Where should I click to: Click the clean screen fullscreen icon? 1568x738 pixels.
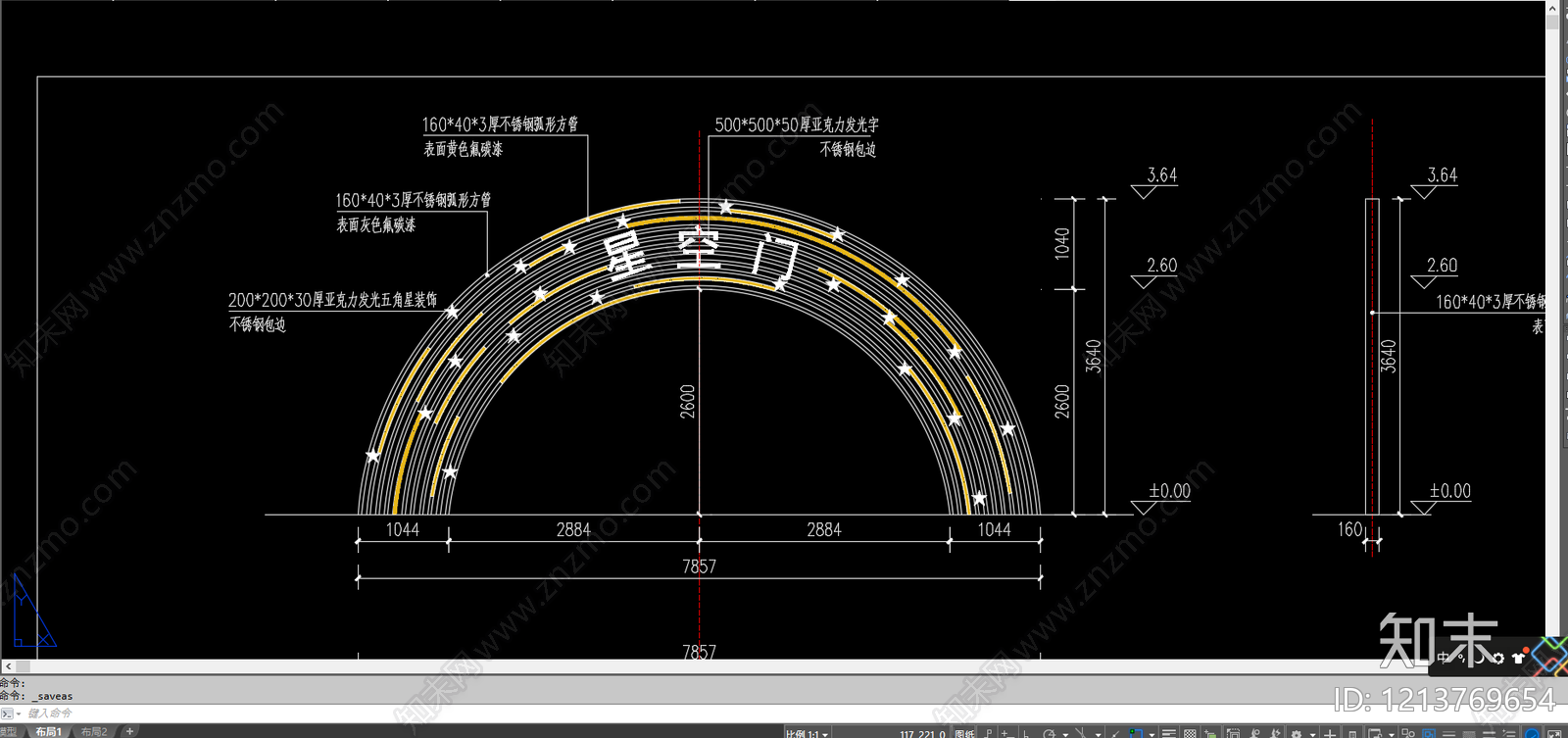[1554, 732]
